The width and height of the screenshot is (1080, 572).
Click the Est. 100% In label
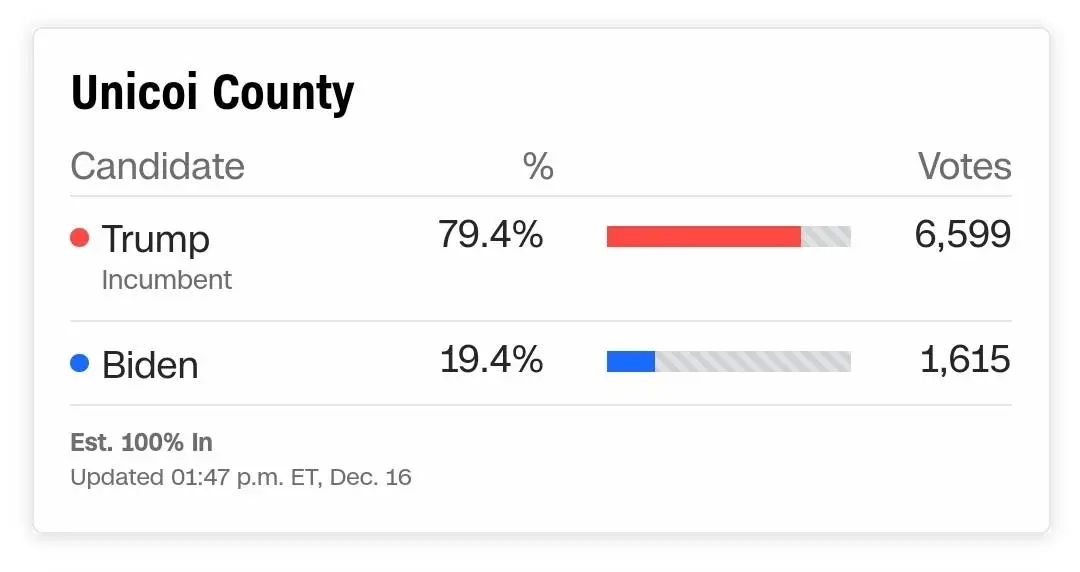click(141, 442)
